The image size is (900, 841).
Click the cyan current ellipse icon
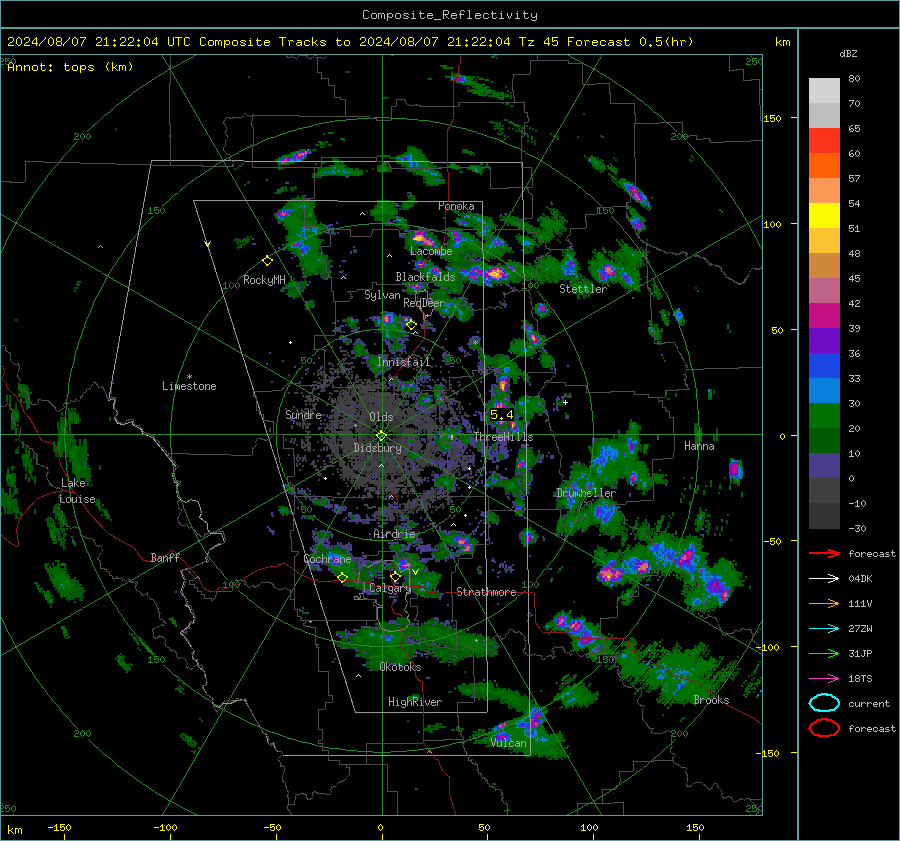(824, 703)
